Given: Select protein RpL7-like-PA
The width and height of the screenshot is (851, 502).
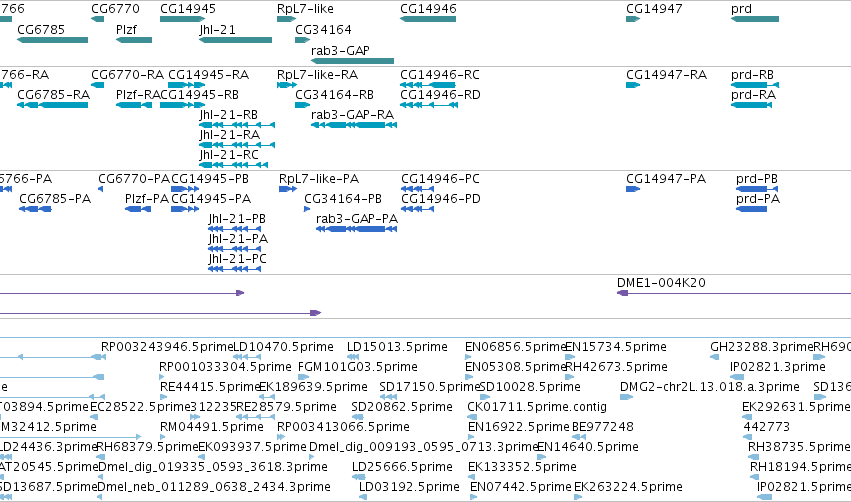Looking at the screenshot, I should point(319,179).
